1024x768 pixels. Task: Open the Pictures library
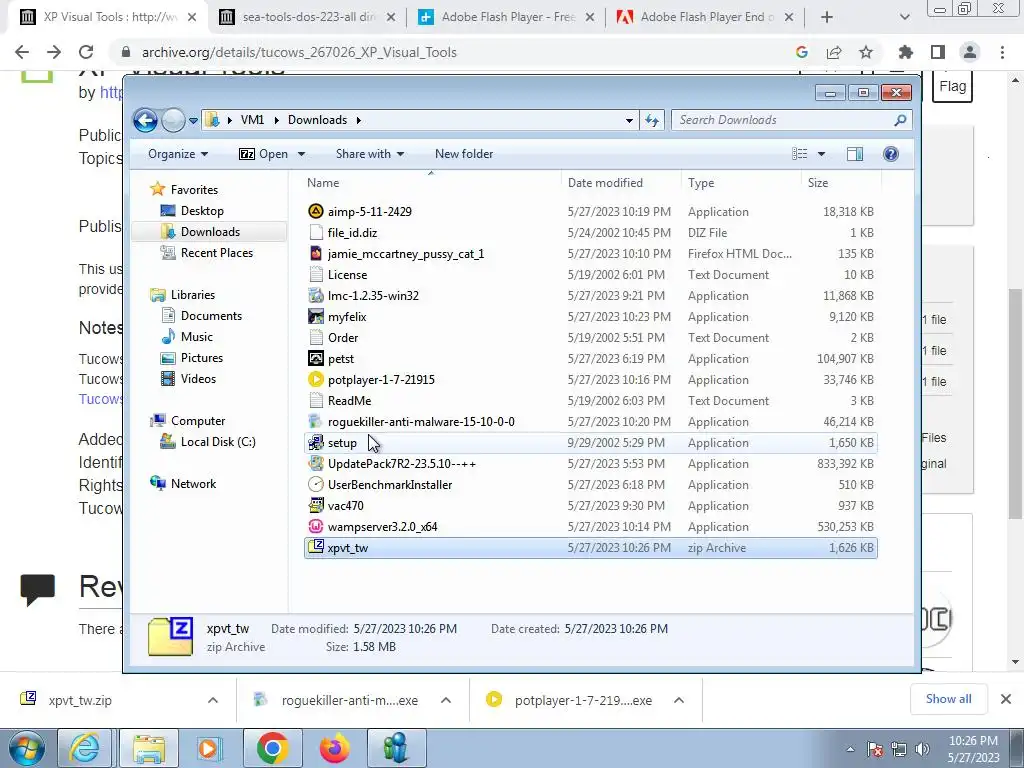(201, 358)
